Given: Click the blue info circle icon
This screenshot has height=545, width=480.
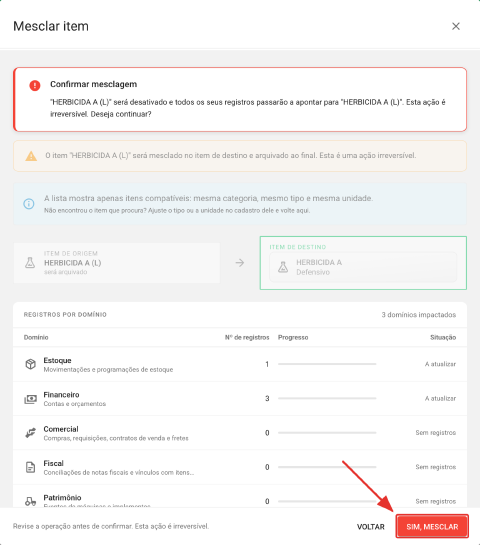Looking at the screenshot, I should (x=29, y=204).
